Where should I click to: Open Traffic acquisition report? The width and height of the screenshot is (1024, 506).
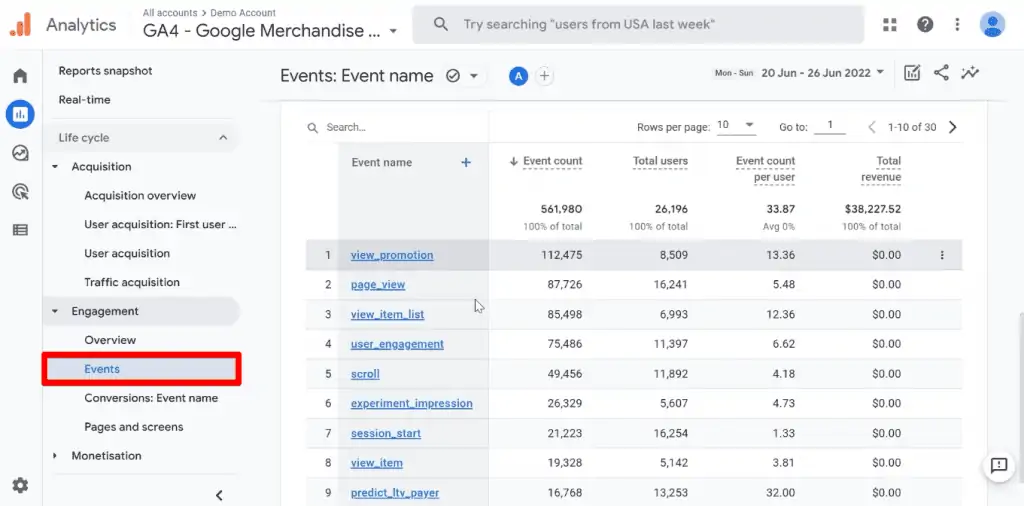[x=132, y=282]
